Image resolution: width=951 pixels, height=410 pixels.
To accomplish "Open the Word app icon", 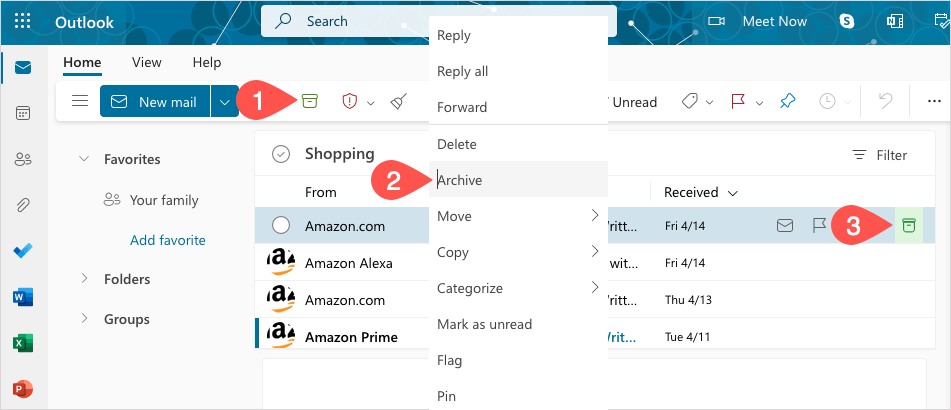I will pos(23,297).
